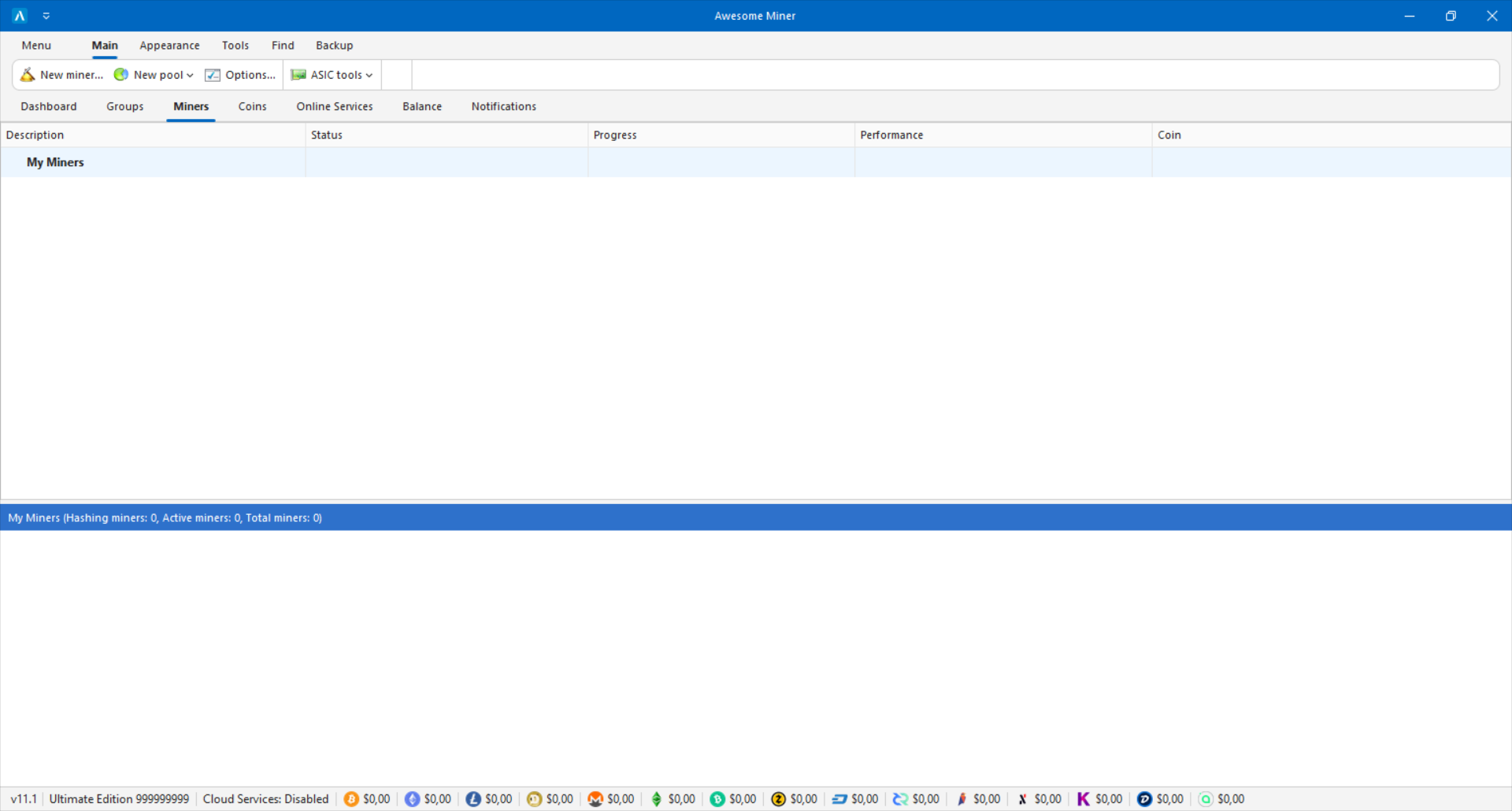Image resolution: width=1512 pixels, height=811 pixels.
Task: Click the Dogecoin icon in status bar
Action: point(535,799)
